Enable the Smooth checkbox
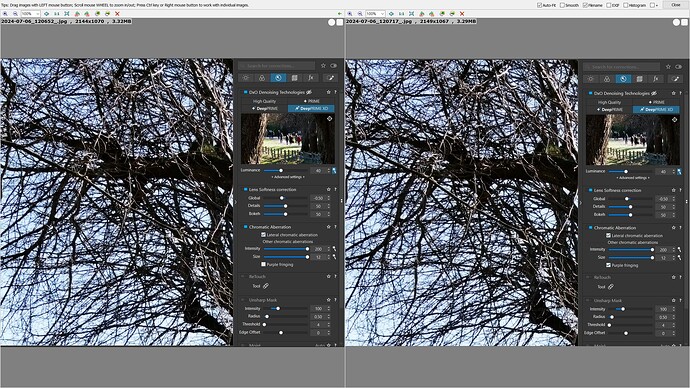This screenshot has width=690, height=388. tap(562, 5)
